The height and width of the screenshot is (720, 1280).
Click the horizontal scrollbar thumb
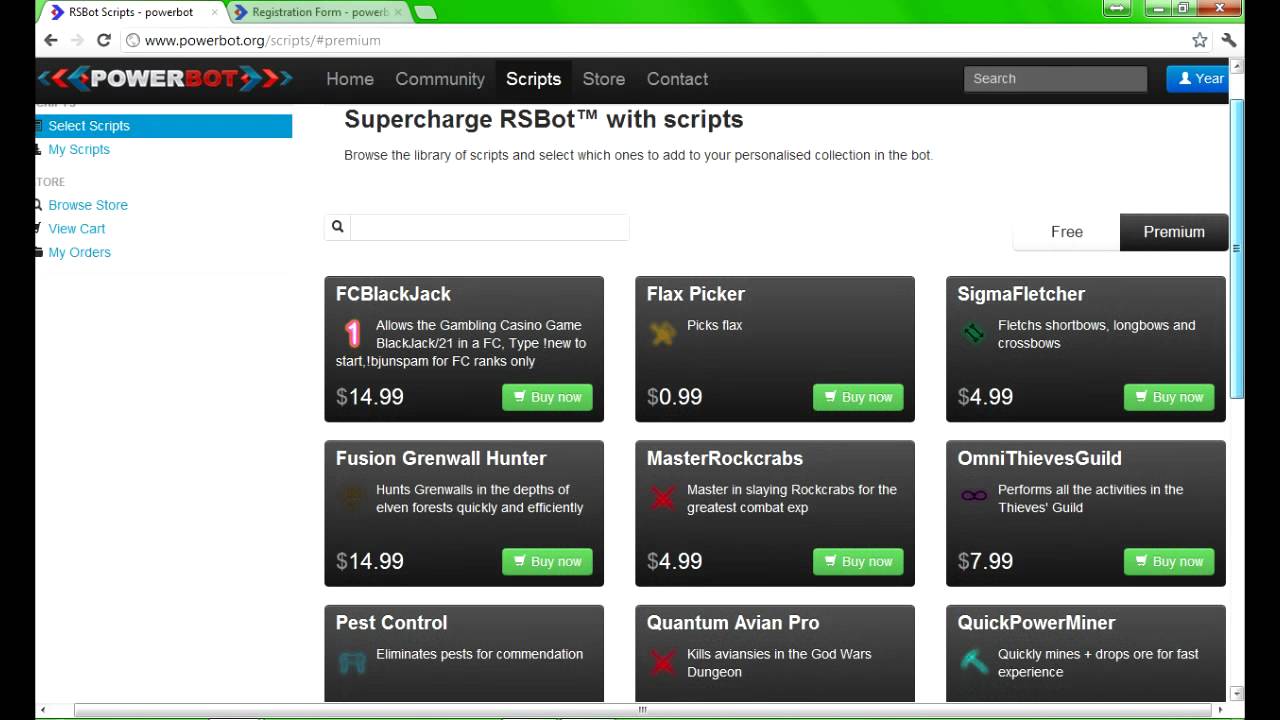[x=642, y=710]
